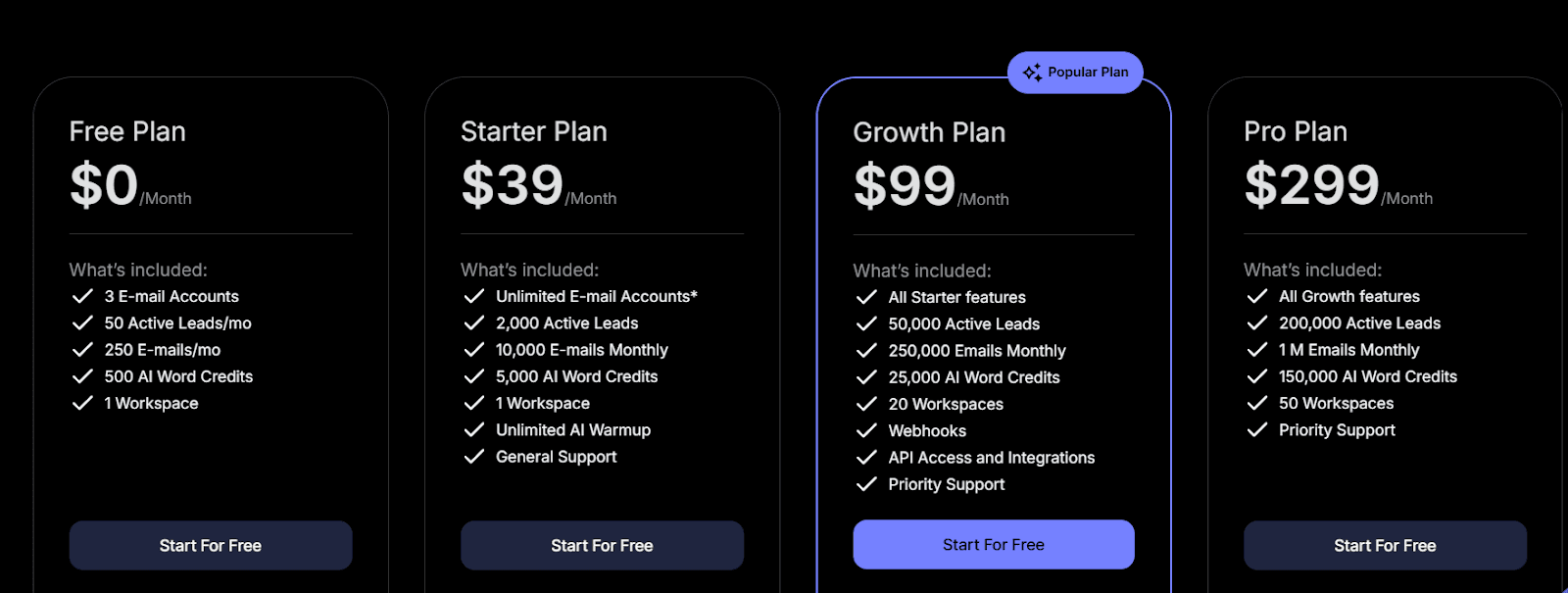The height and width of the screenshot is (593, 1568).
Task: Click the checkmark beside Webhooks
Action: (866, 430)
